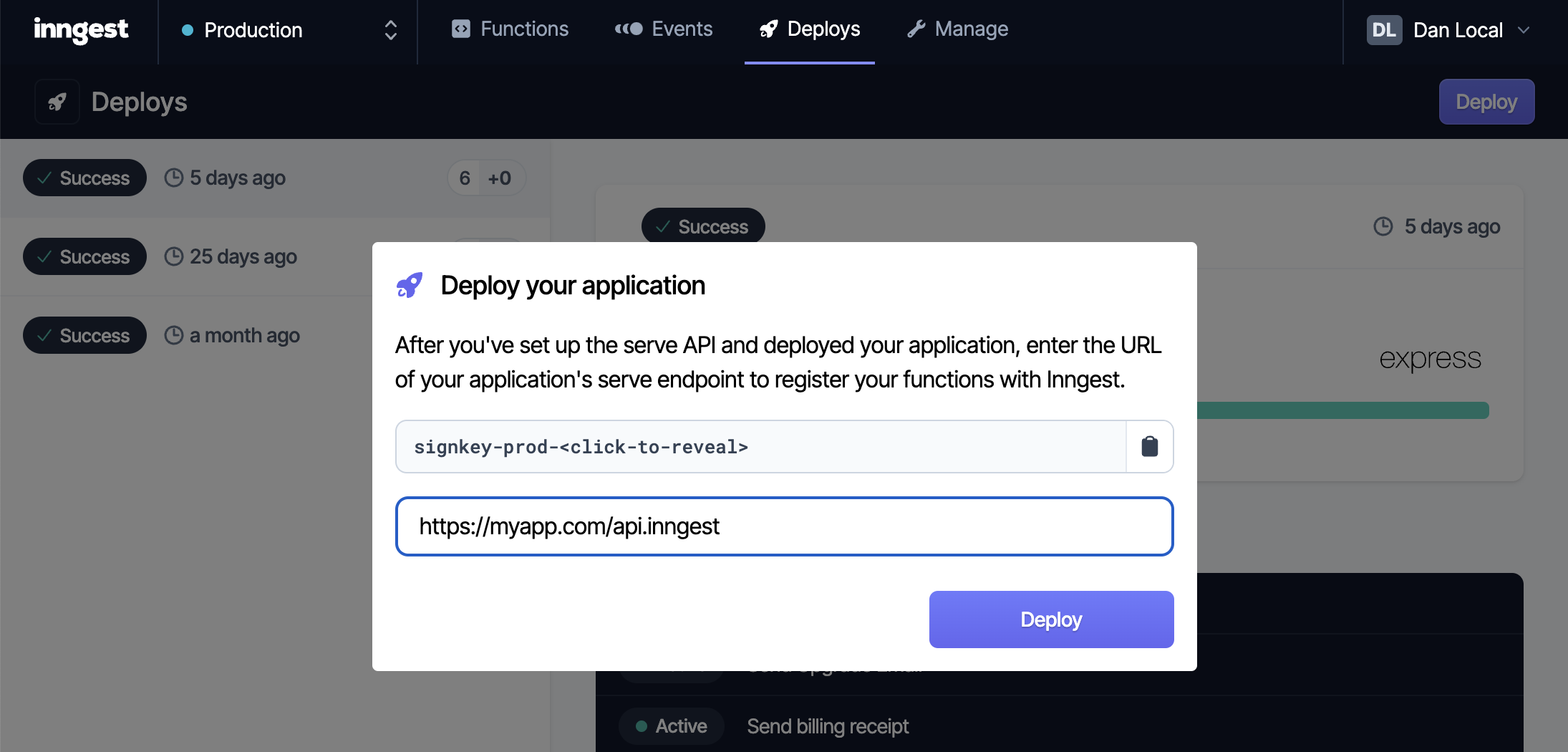Click the green progress bar
The height and width of the screenshot is (752, 1568).
pyautogui.click(x=1342, y=410)
